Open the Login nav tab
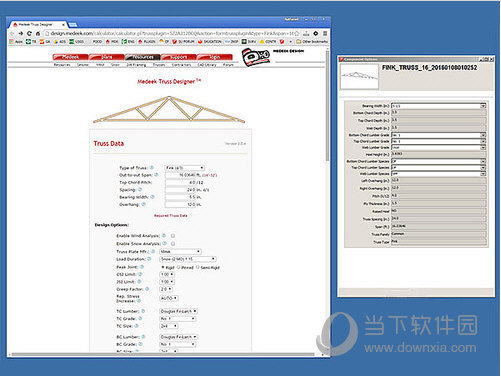This screenshot has height=377, width=501. (215, 57)
